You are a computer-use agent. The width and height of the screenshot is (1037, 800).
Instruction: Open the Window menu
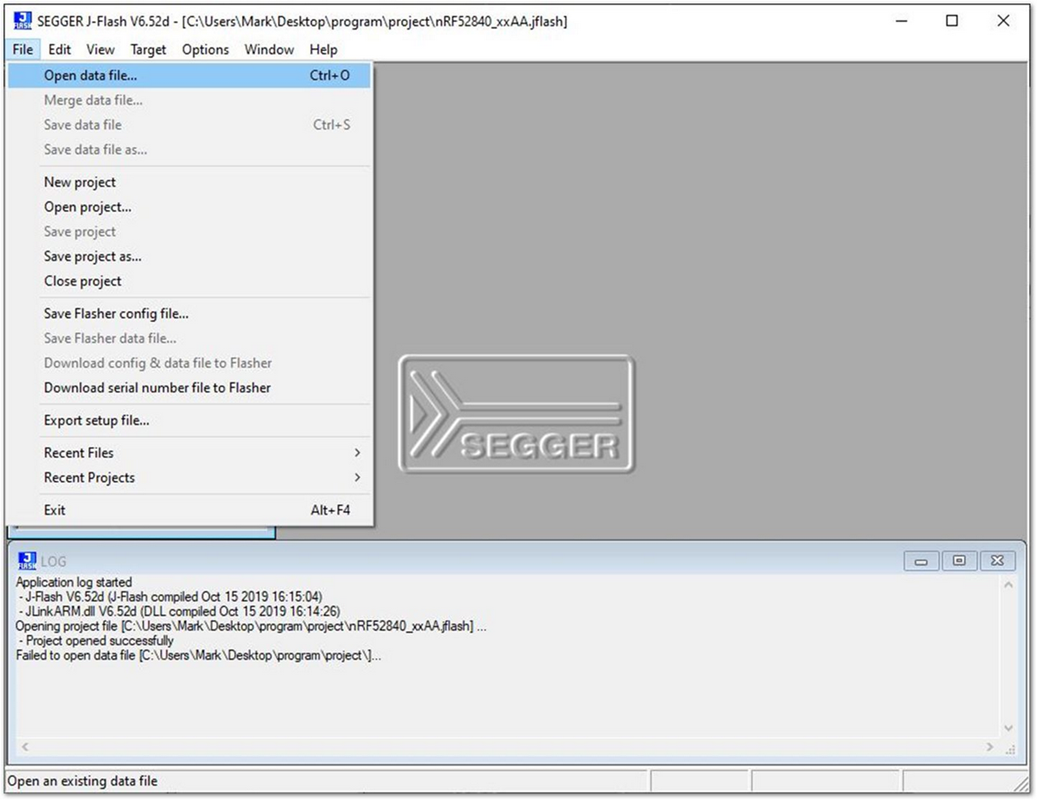coord(269,50)
